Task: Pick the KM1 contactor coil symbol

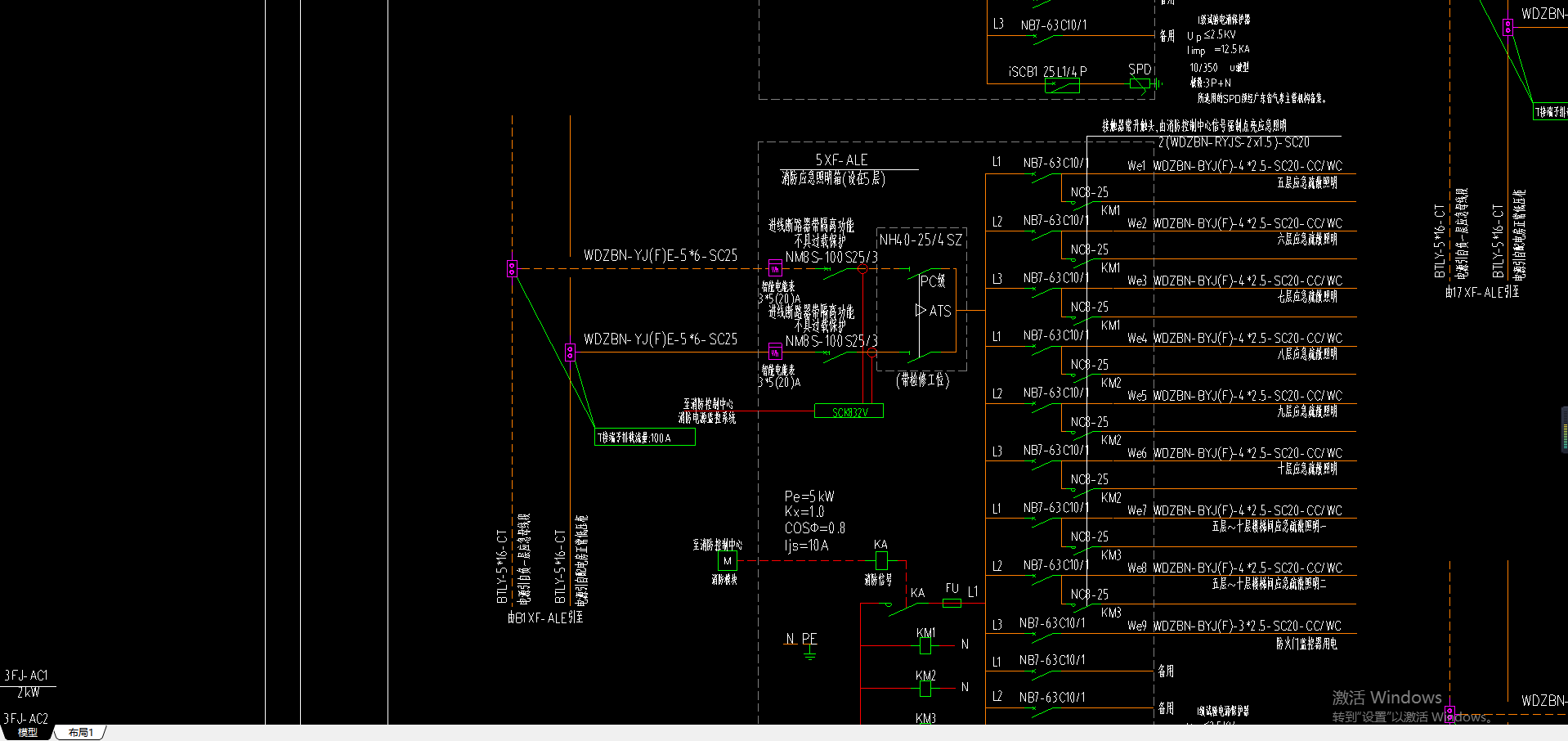Action: (925, 645)
